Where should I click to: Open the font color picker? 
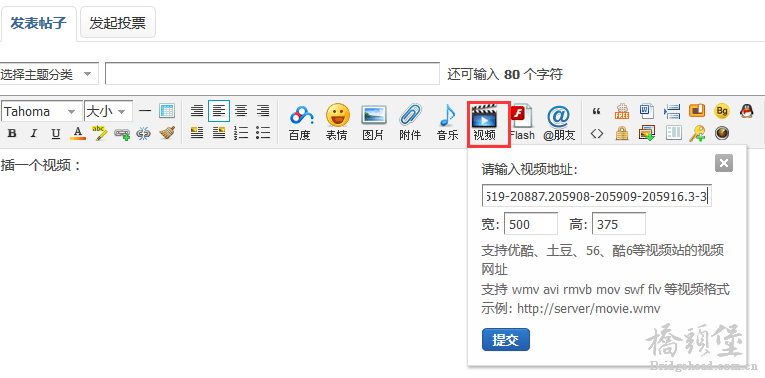(78, 133)
